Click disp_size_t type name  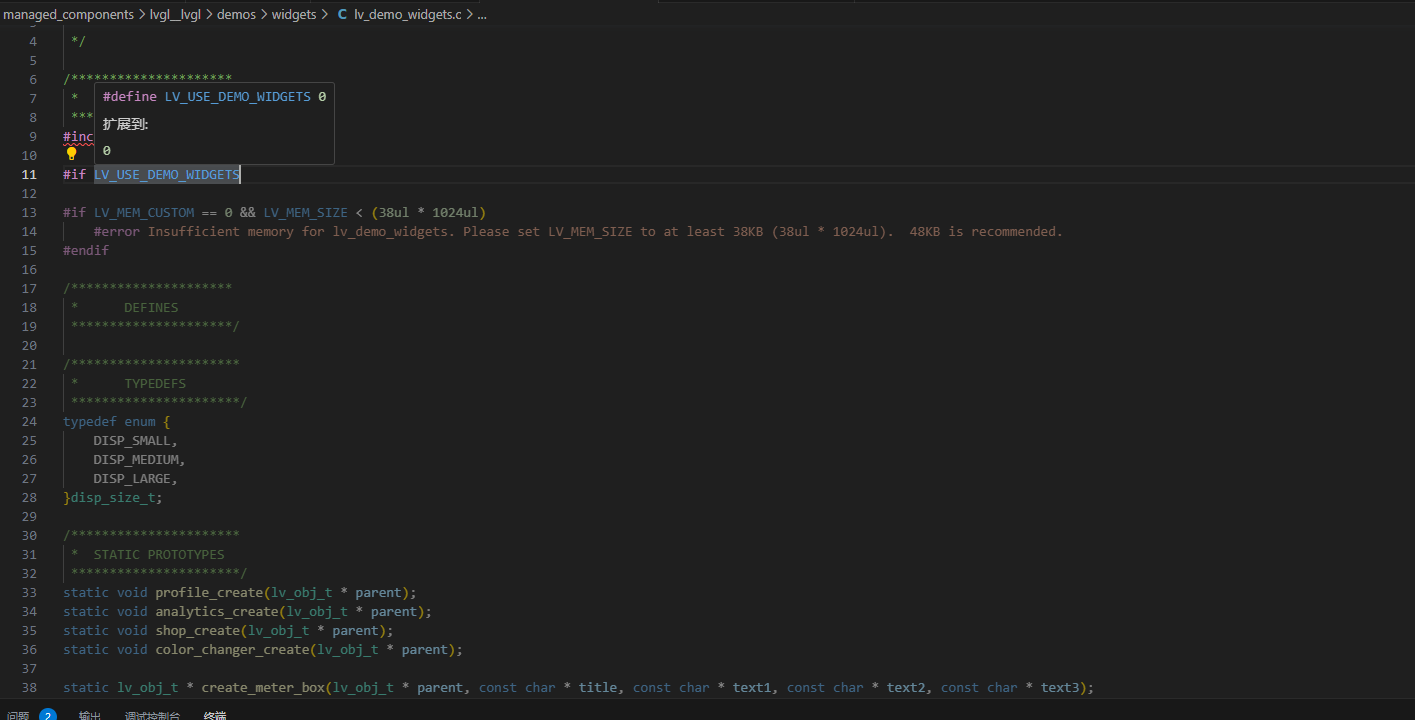tap(112, 497)
